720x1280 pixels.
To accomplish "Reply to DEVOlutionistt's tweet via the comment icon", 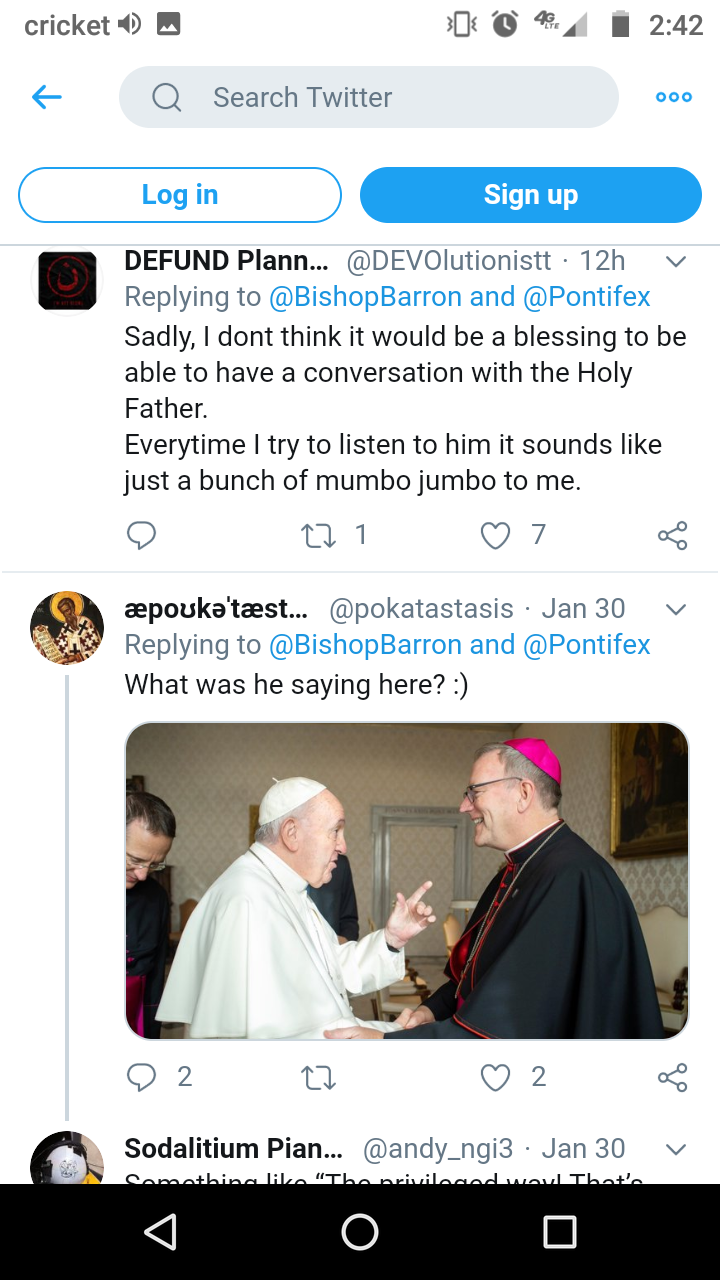I will click(142, 536).
